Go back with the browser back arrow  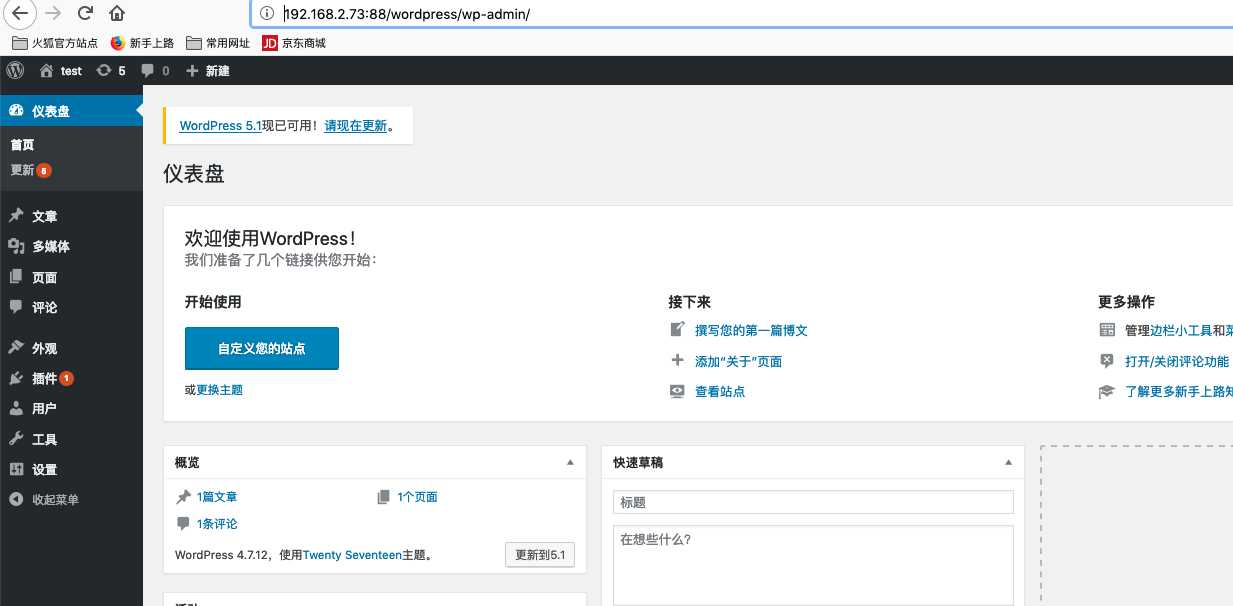tap(19, 14)
